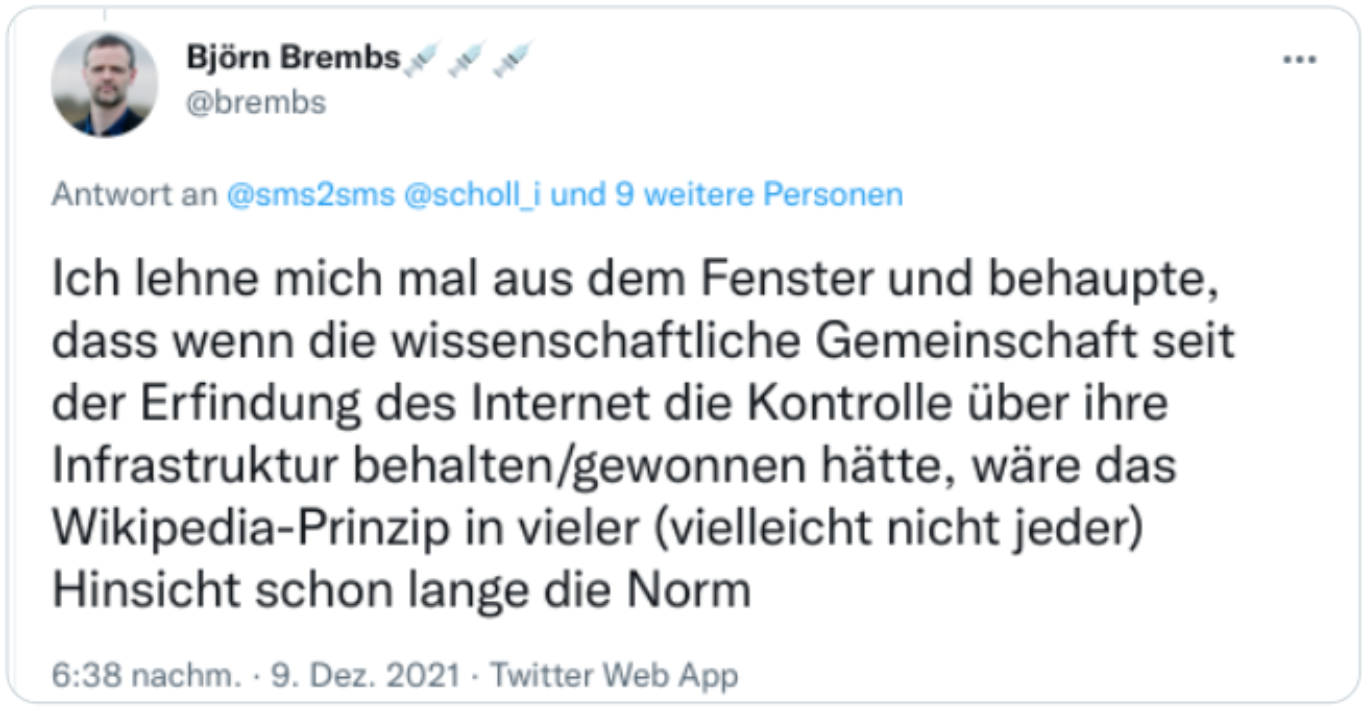The image size is (1366, 711).
Task: Open the tweet's three-dot more options menu
Action: [x=1299, y=60]
